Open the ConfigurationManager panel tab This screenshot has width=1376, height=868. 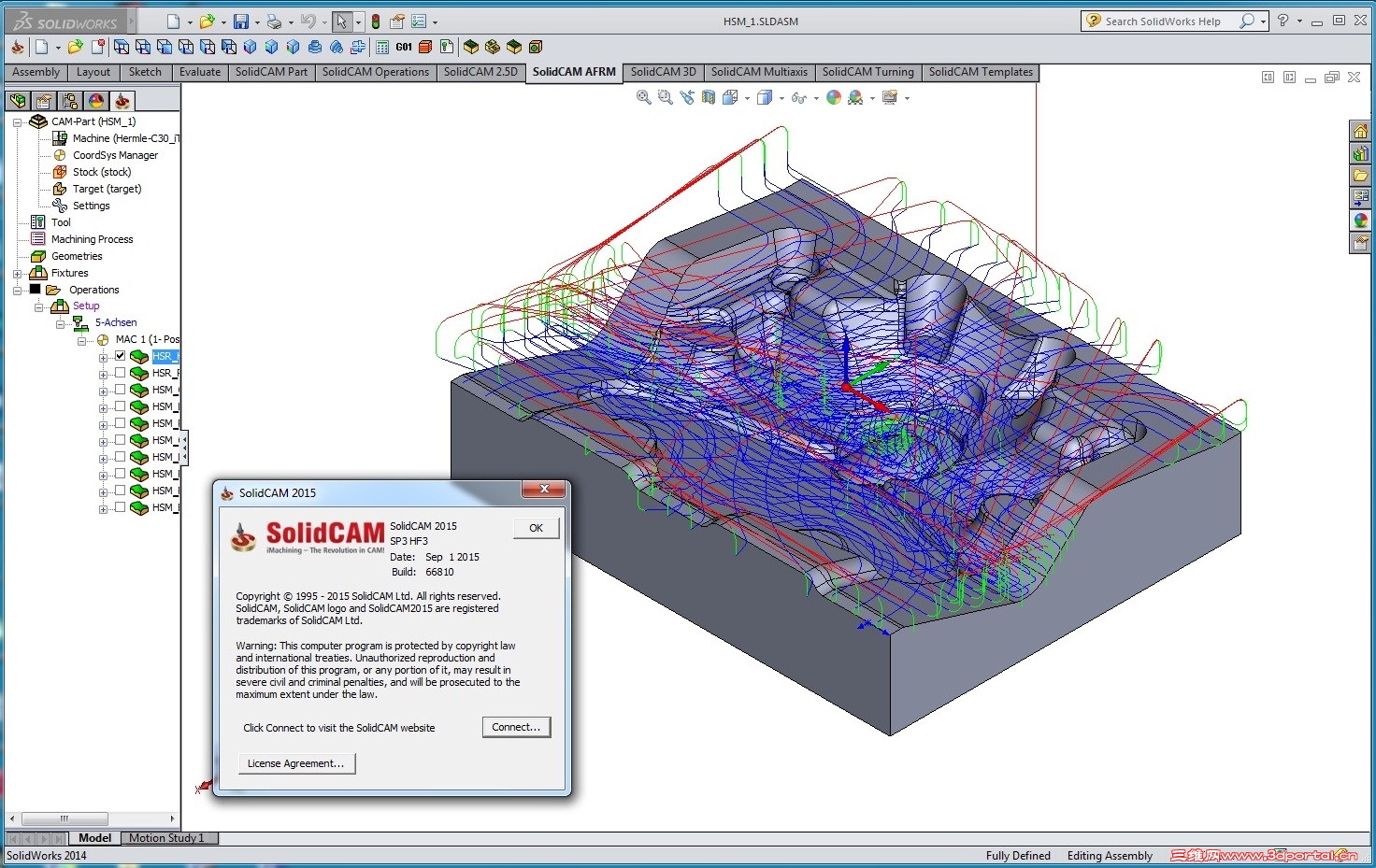click(x=70, y=101)
